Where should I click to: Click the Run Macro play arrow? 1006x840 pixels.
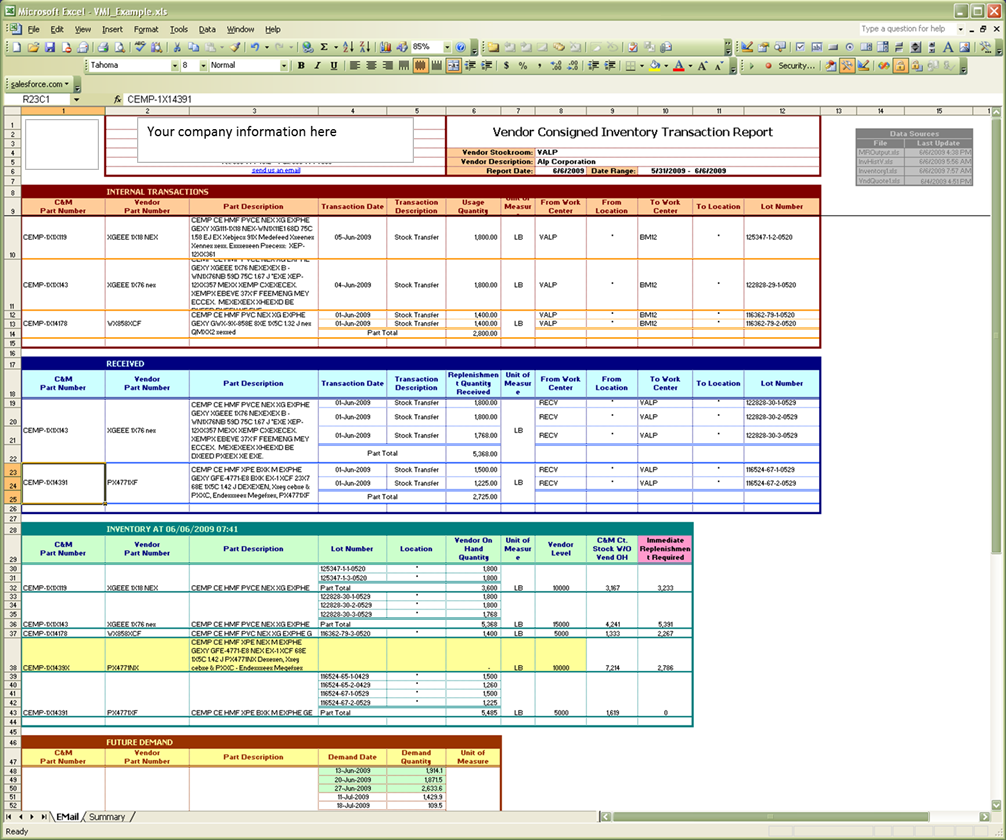[751, 65]
